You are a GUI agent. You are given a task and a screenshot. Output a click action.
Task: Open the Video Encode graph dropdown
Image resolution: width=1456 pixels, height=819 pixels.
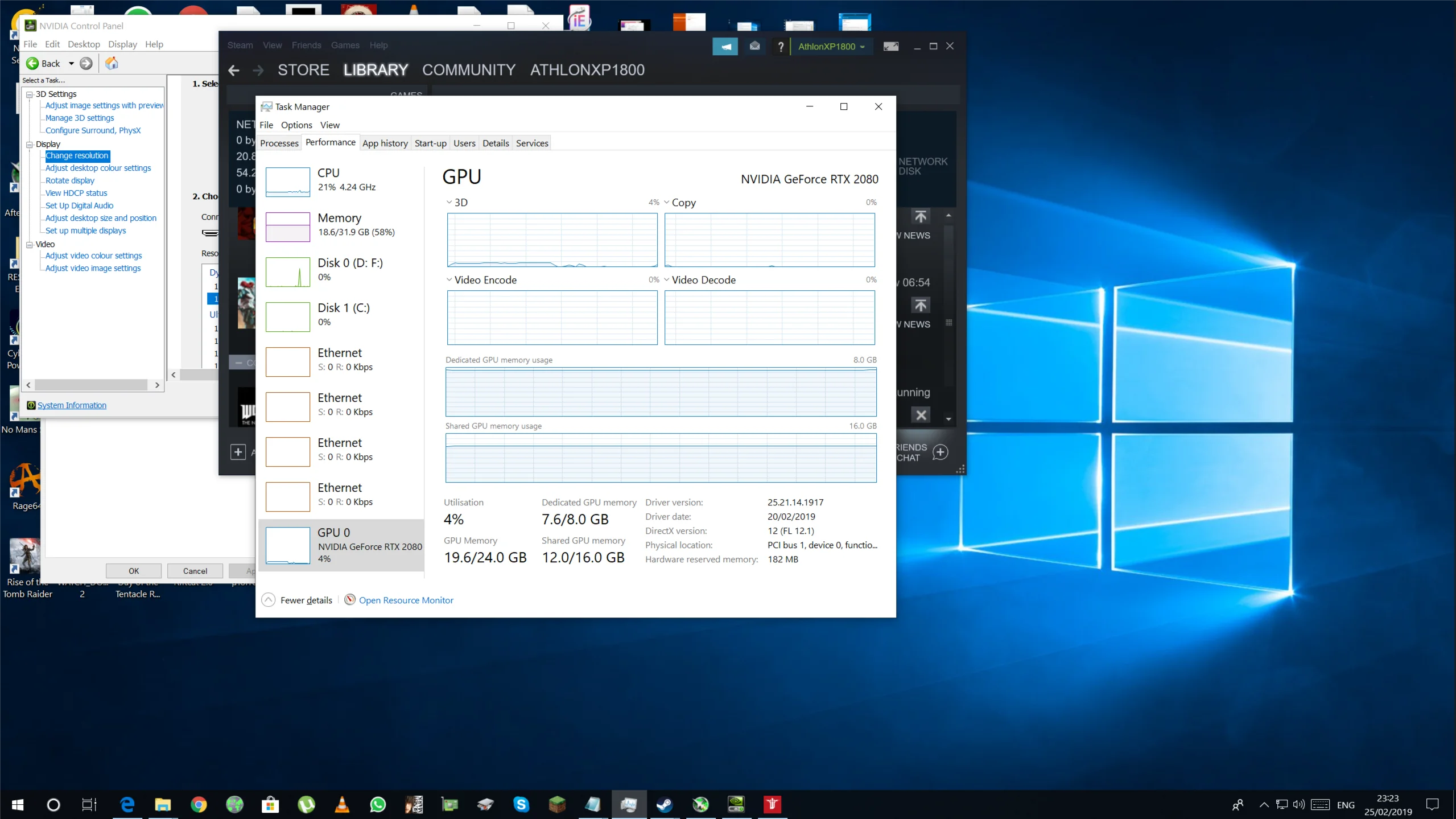click(x=449, y=280)
